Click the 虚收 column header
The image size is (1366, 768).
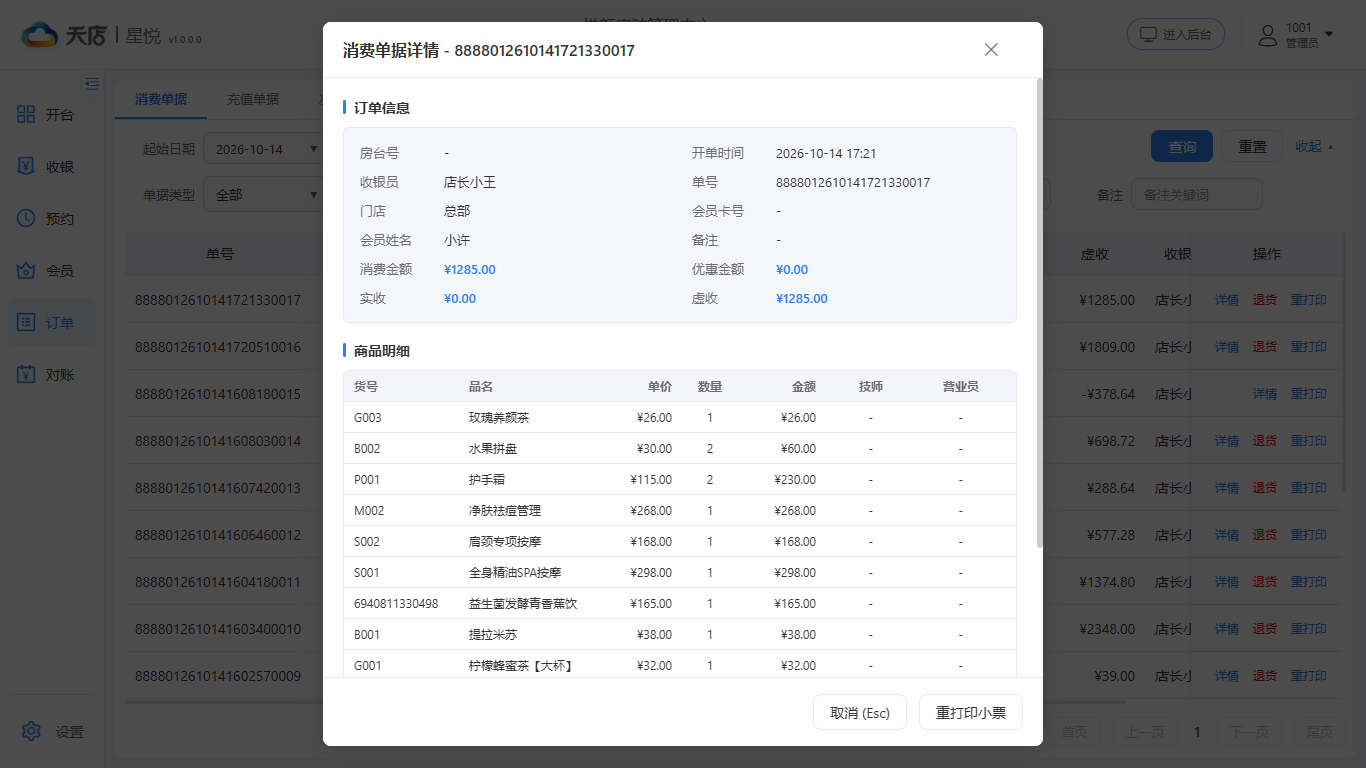click(1095, 254)
